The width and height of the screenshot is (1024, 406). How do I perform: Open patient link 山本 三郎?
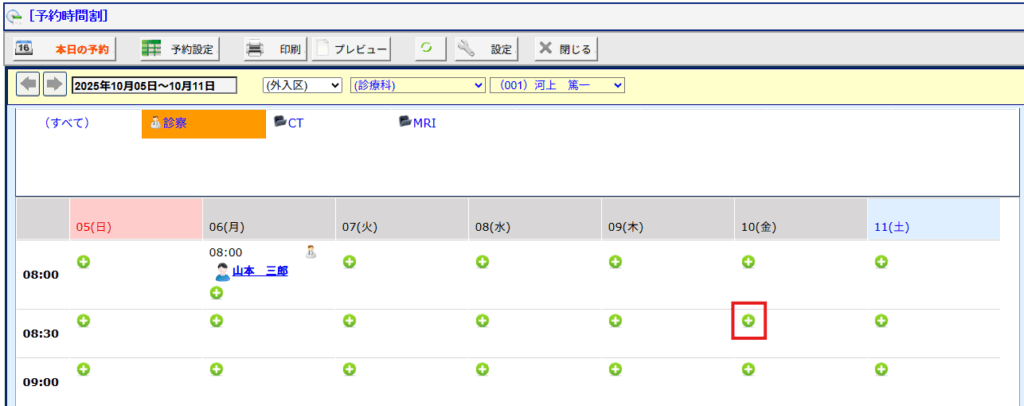(x=259, y=271)
